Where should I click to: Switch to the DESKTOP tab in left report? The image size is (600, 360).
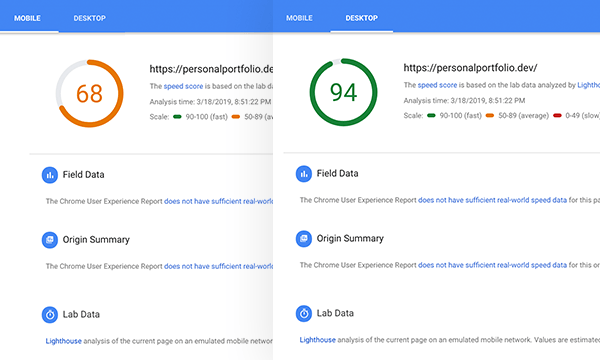coord(90,18)
